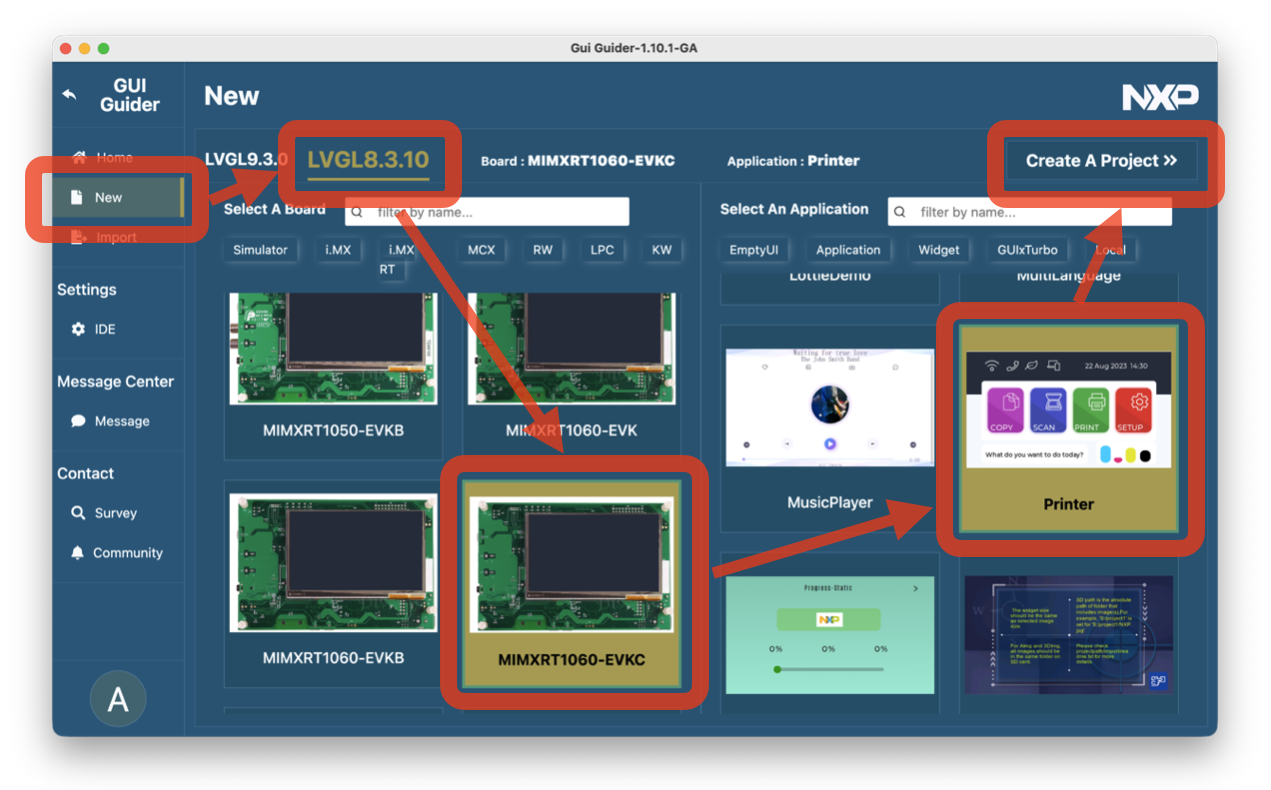Switch to the LVGL8.3.10 version tab
This screenshot has width=1271, height=790.
pyautogui.click(x=368, y=160)
